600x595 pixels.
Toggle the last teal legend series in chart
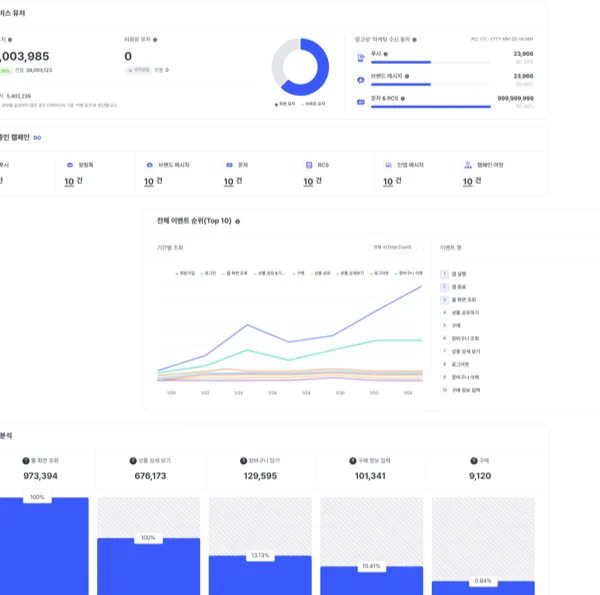coord(408,273)
